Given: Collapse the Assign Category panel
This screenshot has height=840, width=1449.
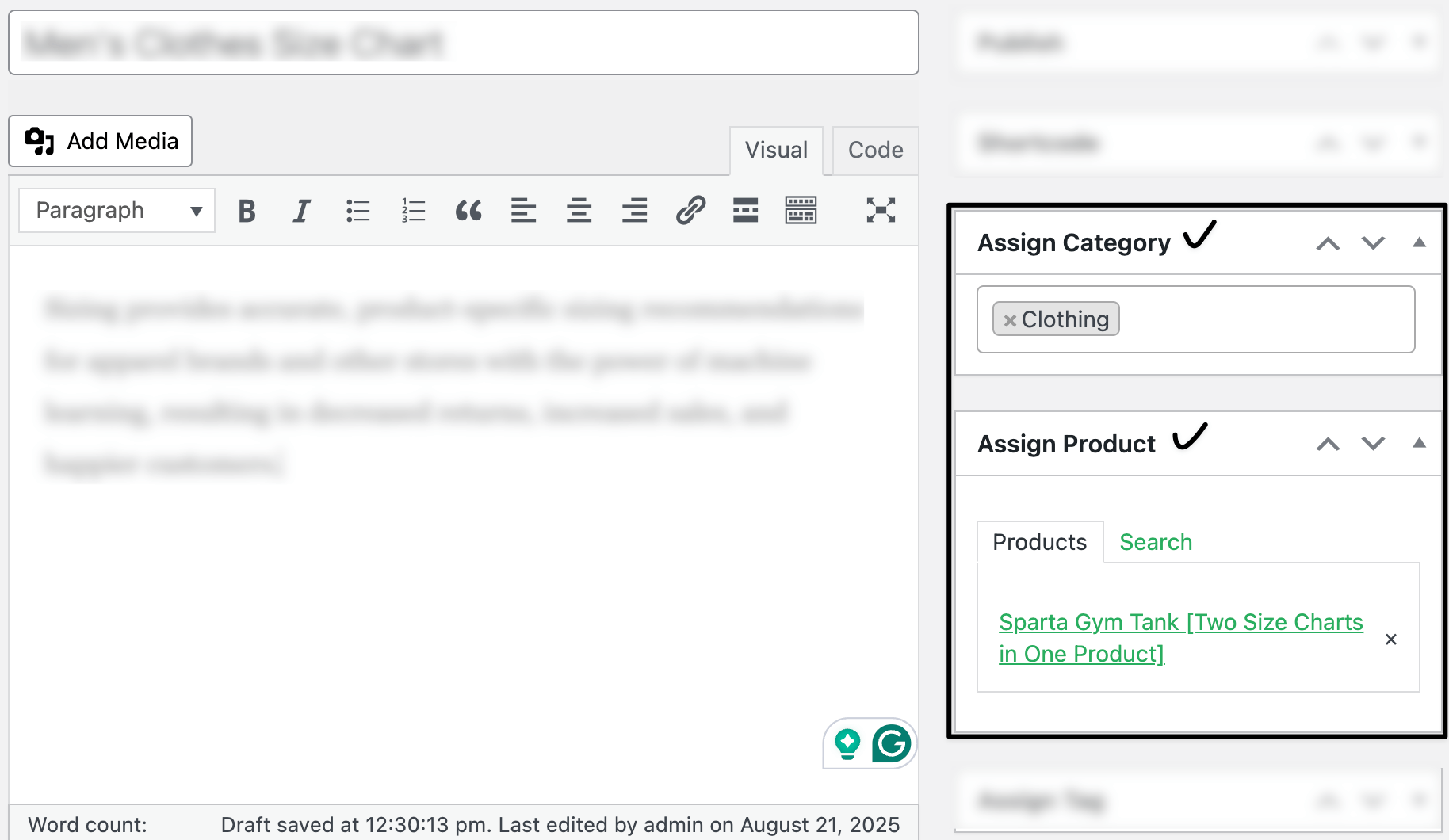Looking at the screenshot, I should click(1418, 242).
